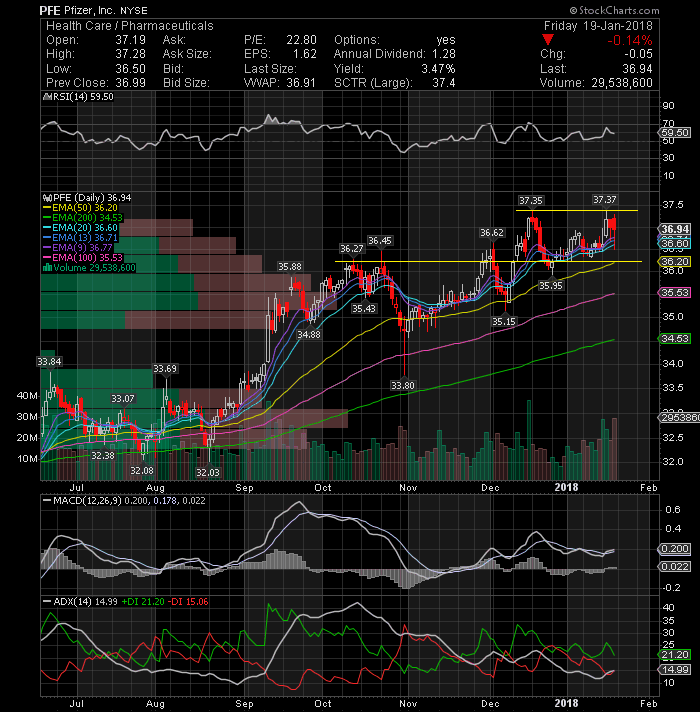700x712 pixels.
Task: Click the 33.84 price annotation
Action: click(49, 361)
